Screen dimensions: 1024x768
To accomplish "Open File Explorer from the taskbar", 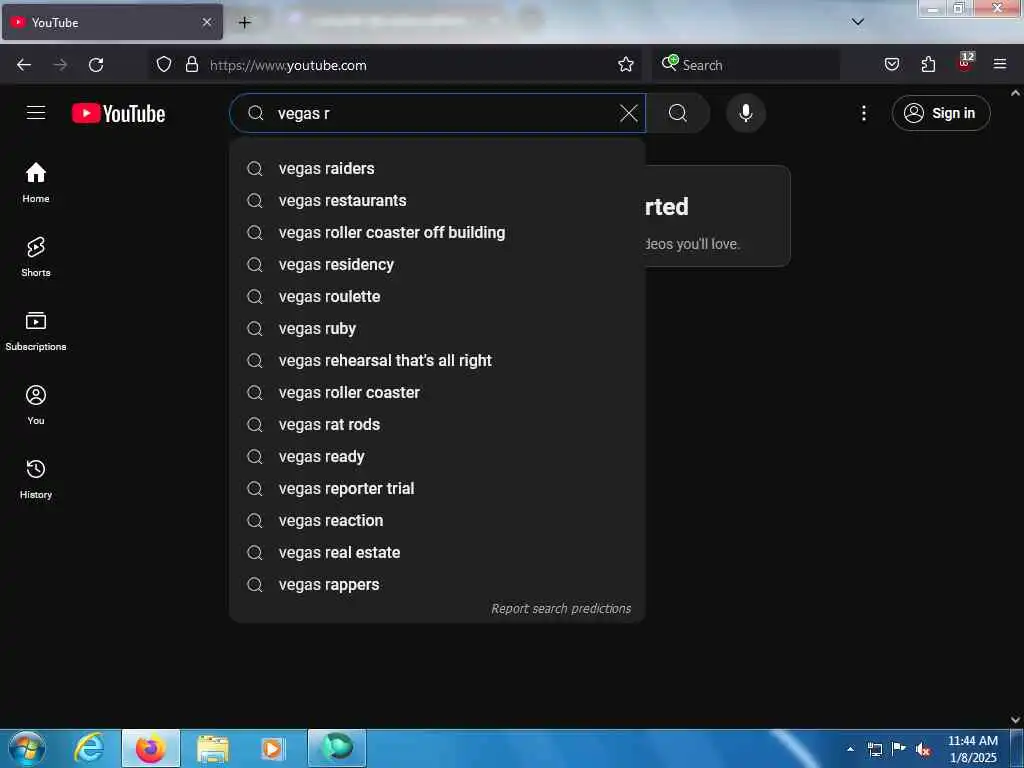I will 212,749.
